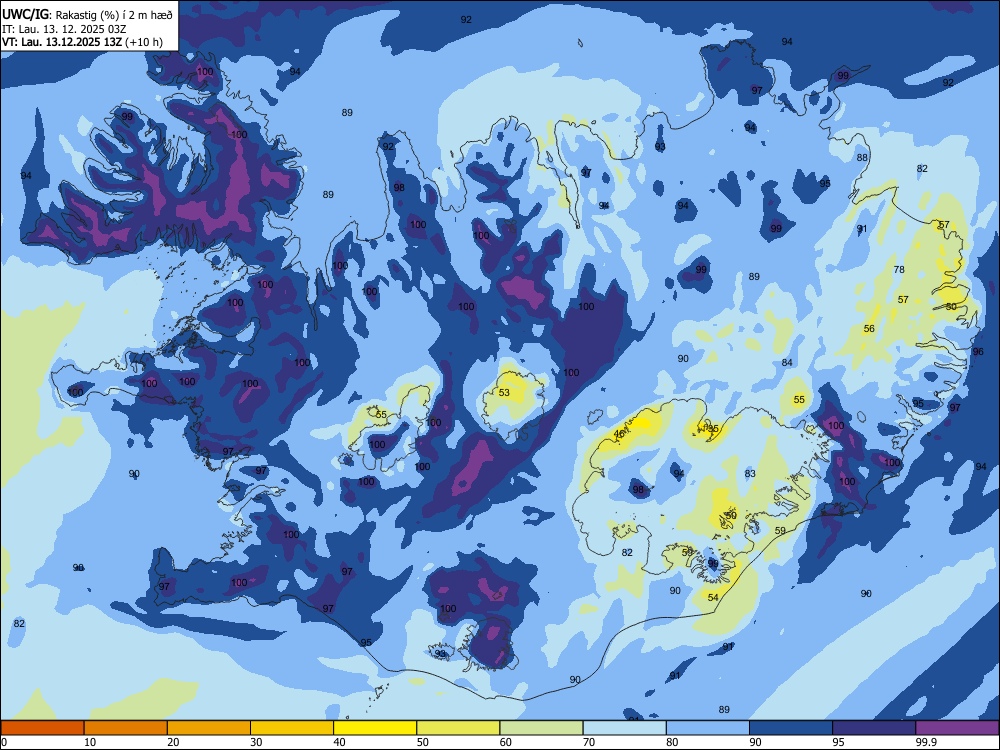Click the 54 humidity value on the map
Image resolution: width=1000 pixels, height=750 pixels.
pos(713,597)
